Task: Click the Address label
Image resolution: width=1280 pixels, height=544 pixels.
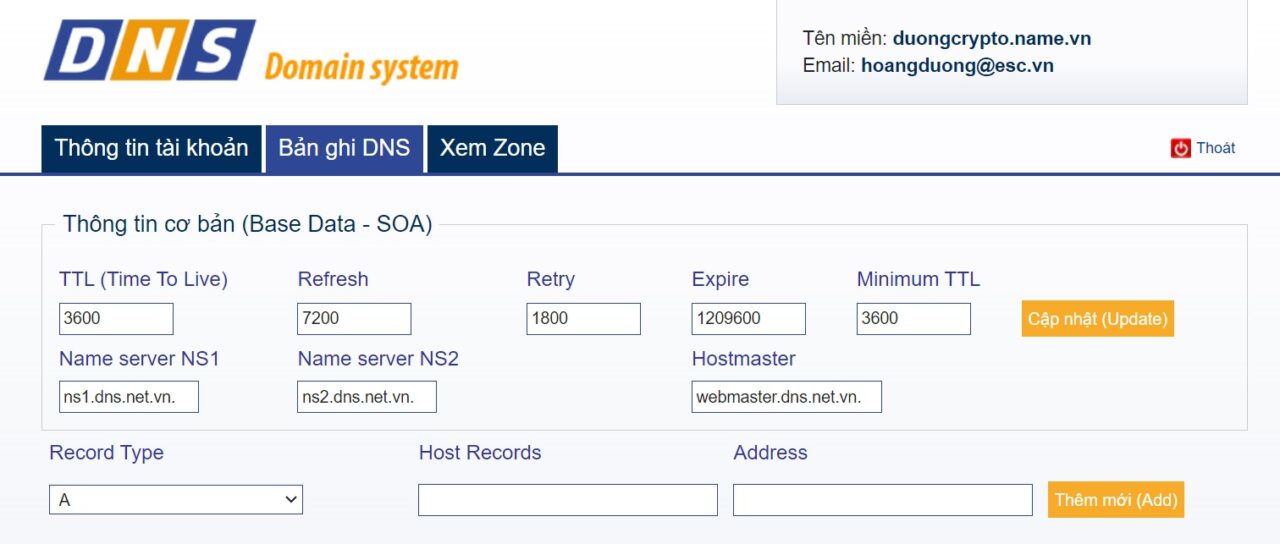Action: (x=770, y=453)
